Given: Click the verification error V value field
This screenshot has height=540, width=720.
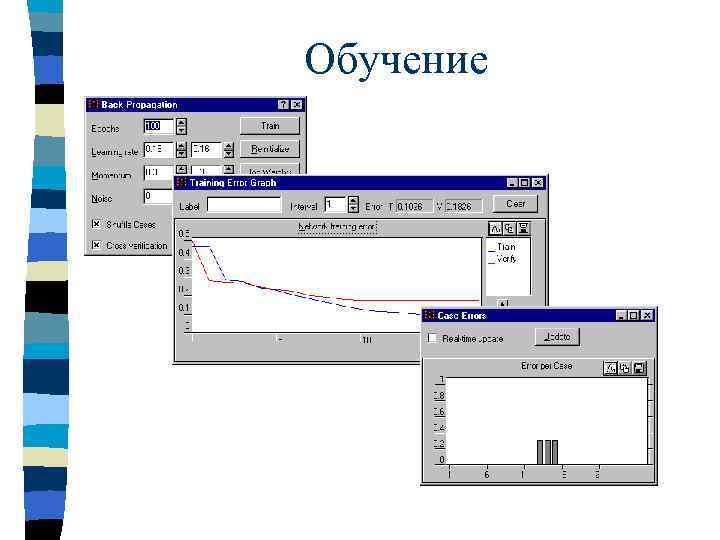Looking at the screenshot, I should 463,206.
